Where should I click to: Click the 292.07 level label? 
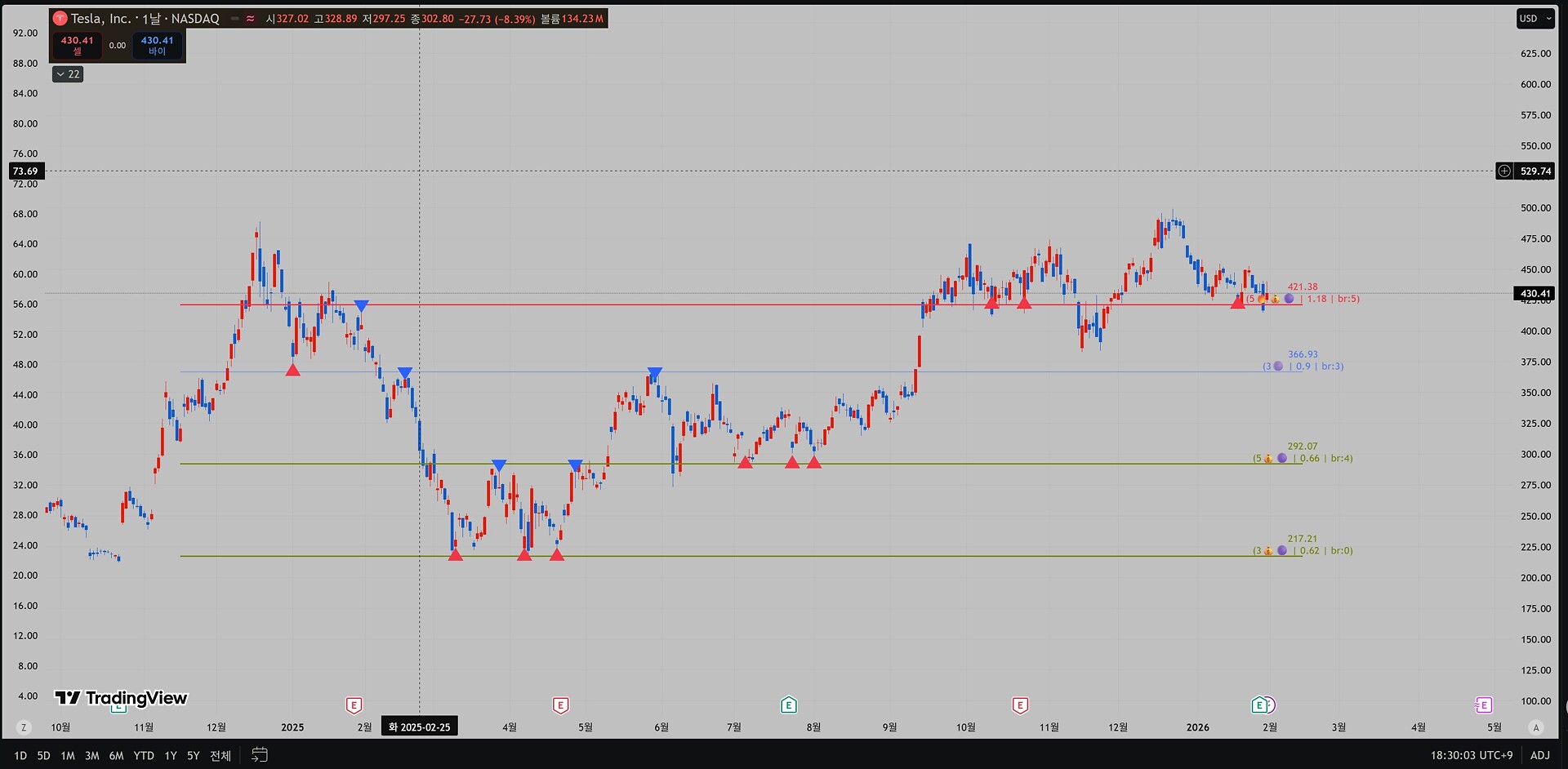pyautogui.click(x=1303, y=447)
